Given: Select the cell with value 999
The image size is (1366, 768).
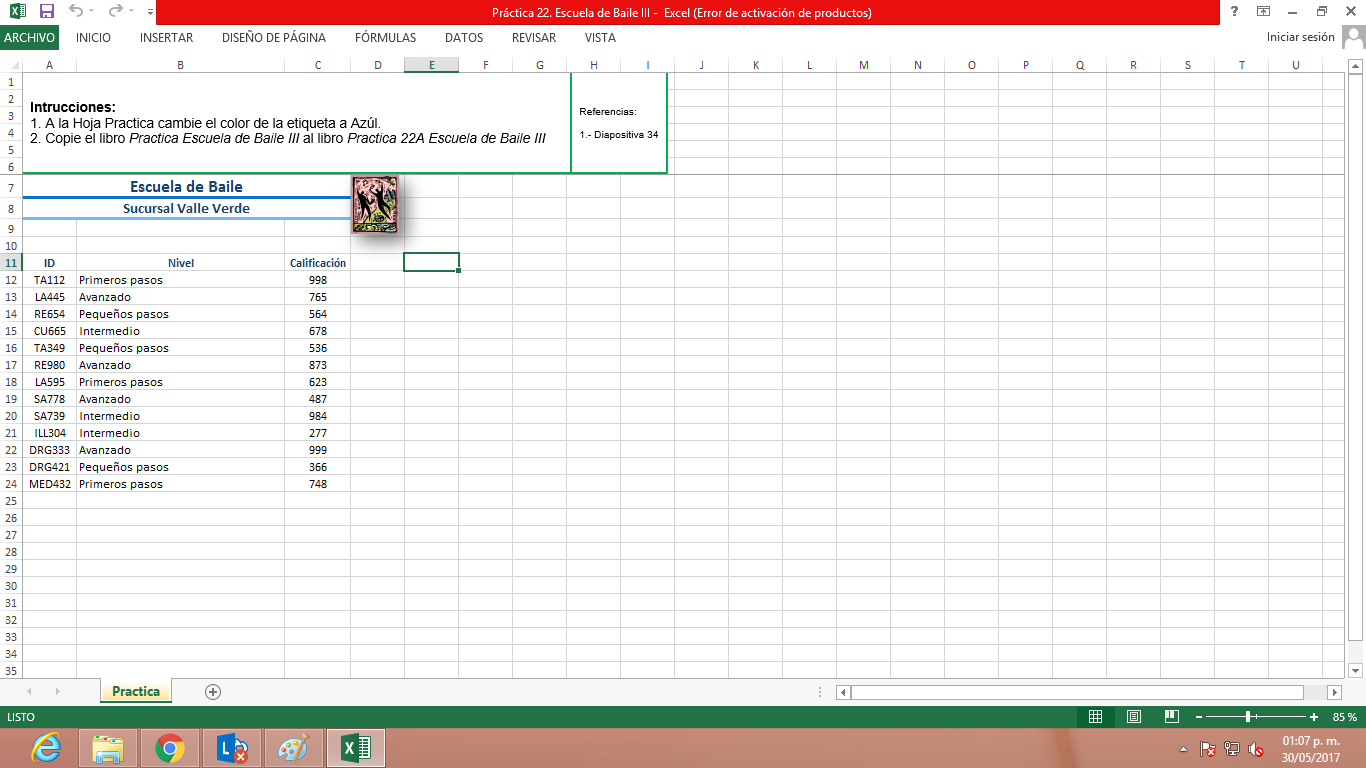Looking at the screenshot, I should coord(318,450).
